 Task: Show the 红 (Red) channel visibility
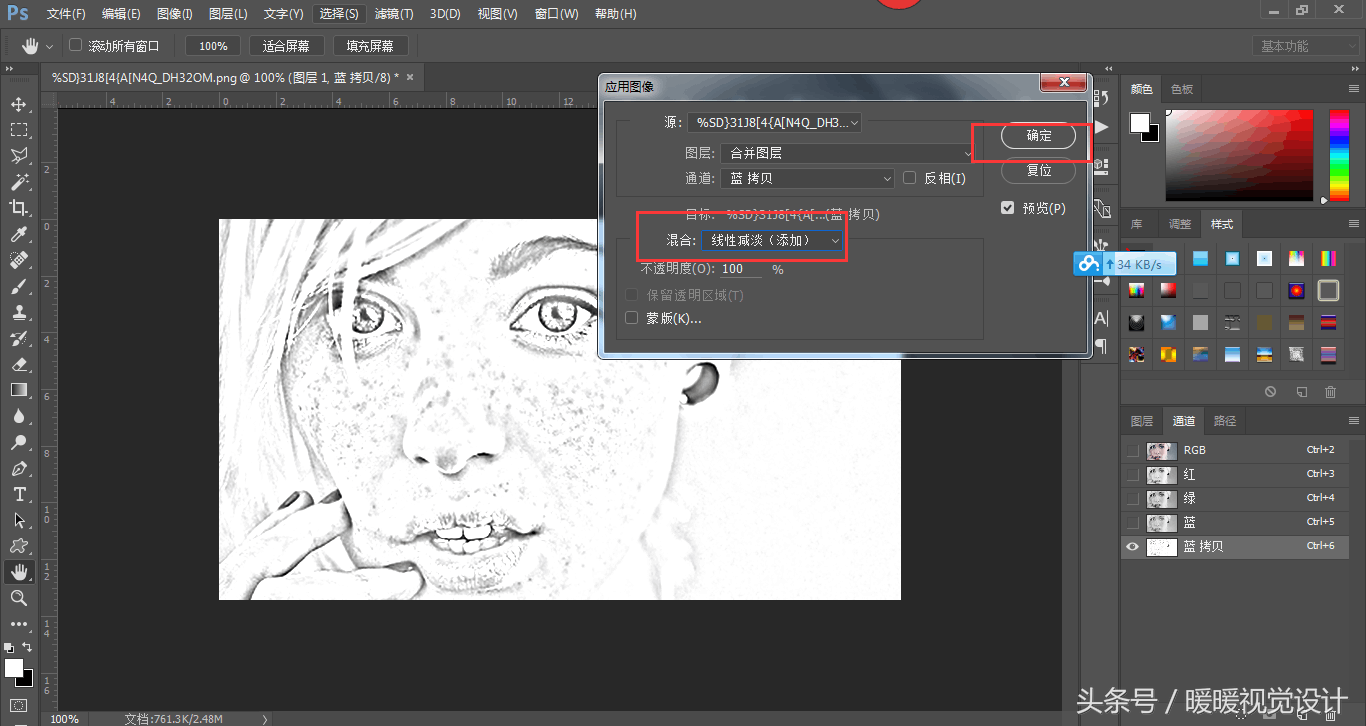(x=1133, y=474)
